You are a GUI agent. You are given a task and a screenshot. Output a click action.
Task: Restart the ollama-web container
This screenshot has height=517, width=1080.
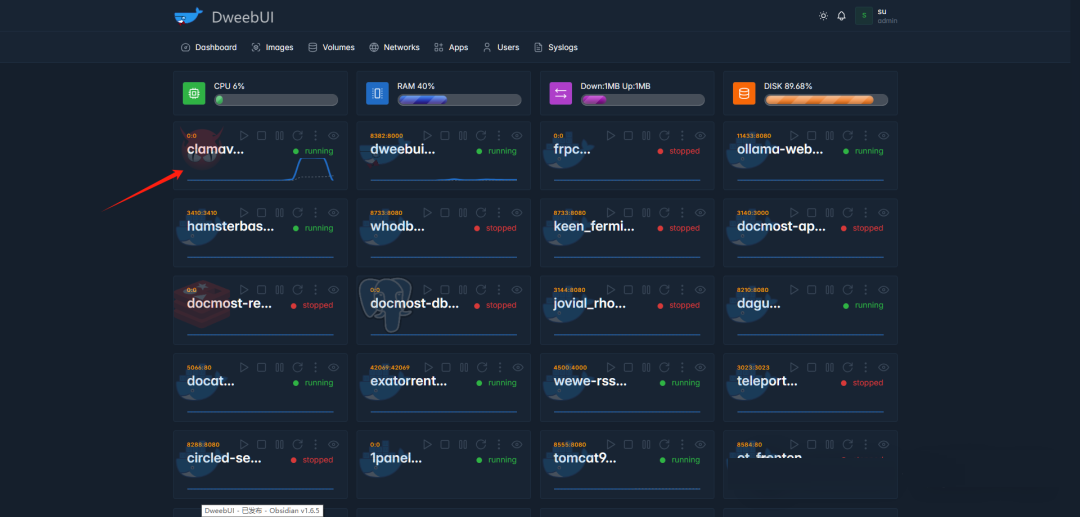[848, 135]
